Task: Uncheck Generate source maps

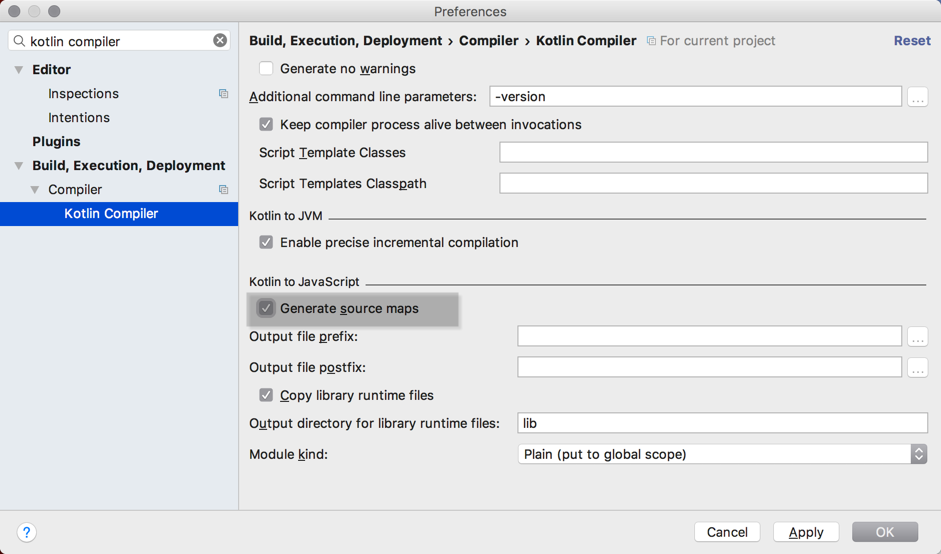Action: pyautogui.click(x=266, y=309)
